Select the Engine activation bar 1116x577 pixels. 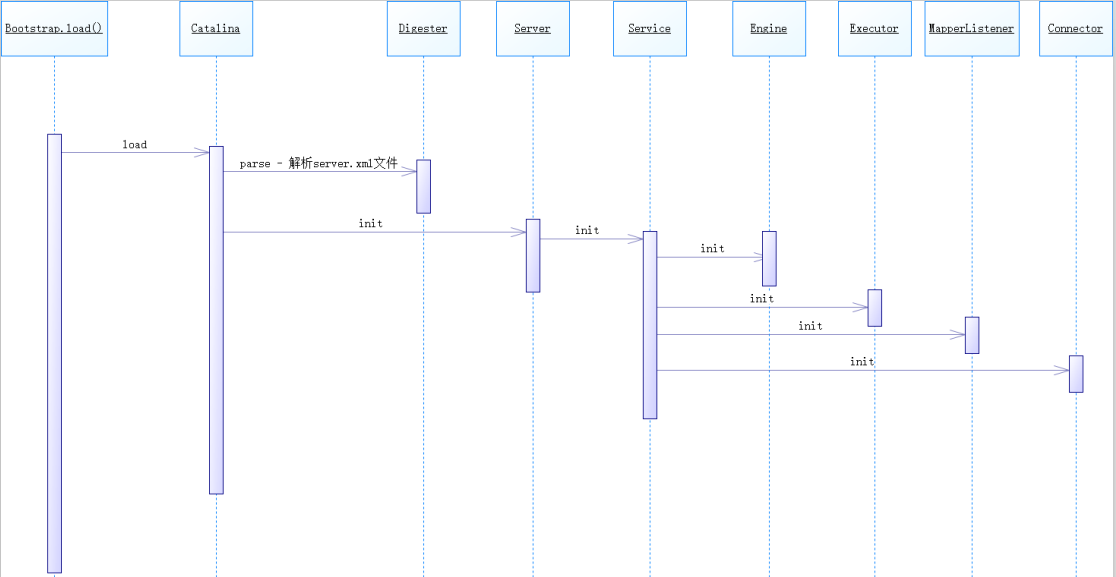[x=769, y=259]
